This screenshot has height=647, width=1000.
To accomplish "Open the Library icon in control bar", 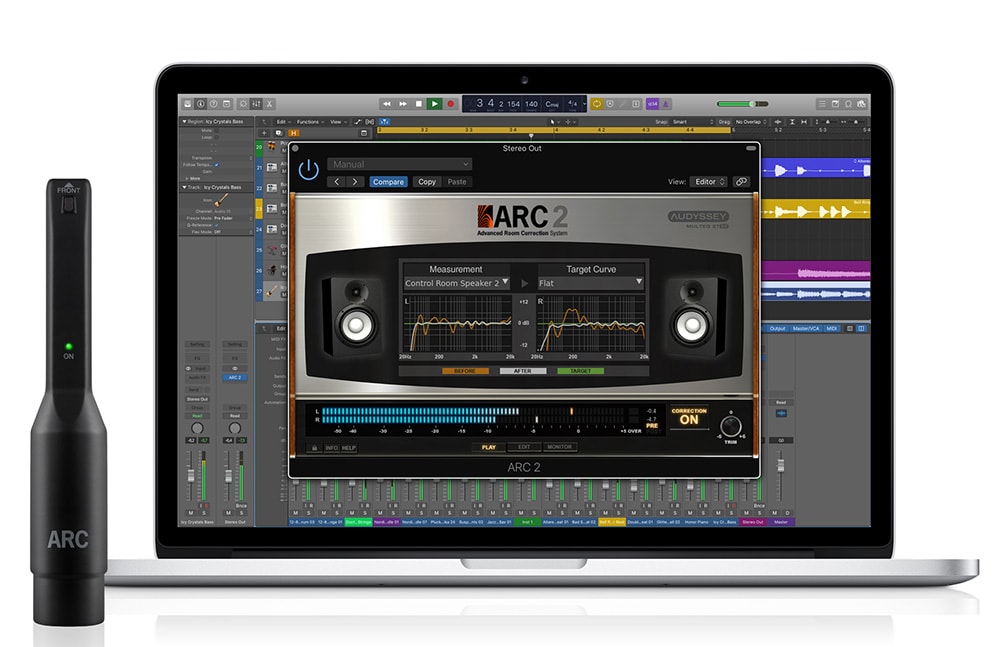I will pos(188,103).
